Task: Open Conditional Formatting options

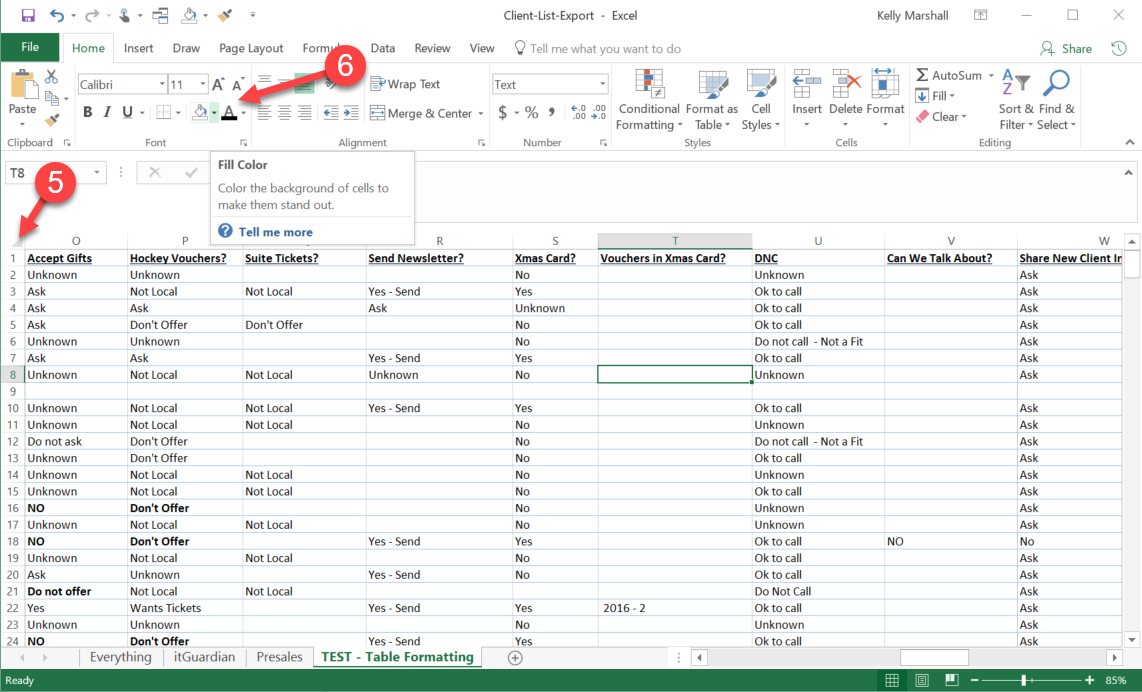Action: coord(648,98)
